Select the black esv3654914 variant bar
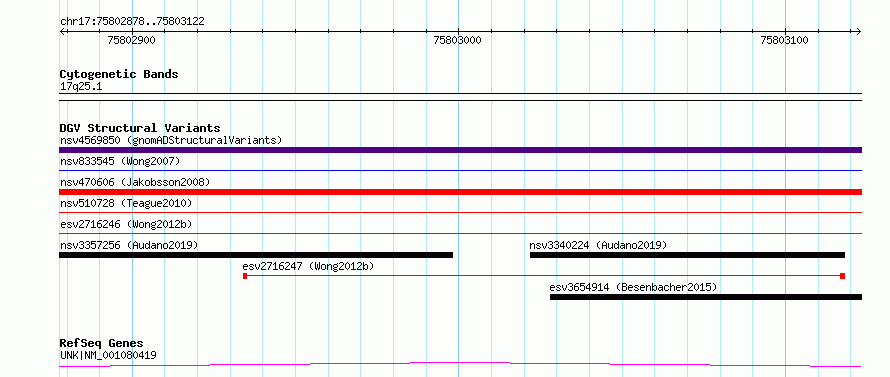The height and width of the screenshot is (377, 890). coord(706,297)
